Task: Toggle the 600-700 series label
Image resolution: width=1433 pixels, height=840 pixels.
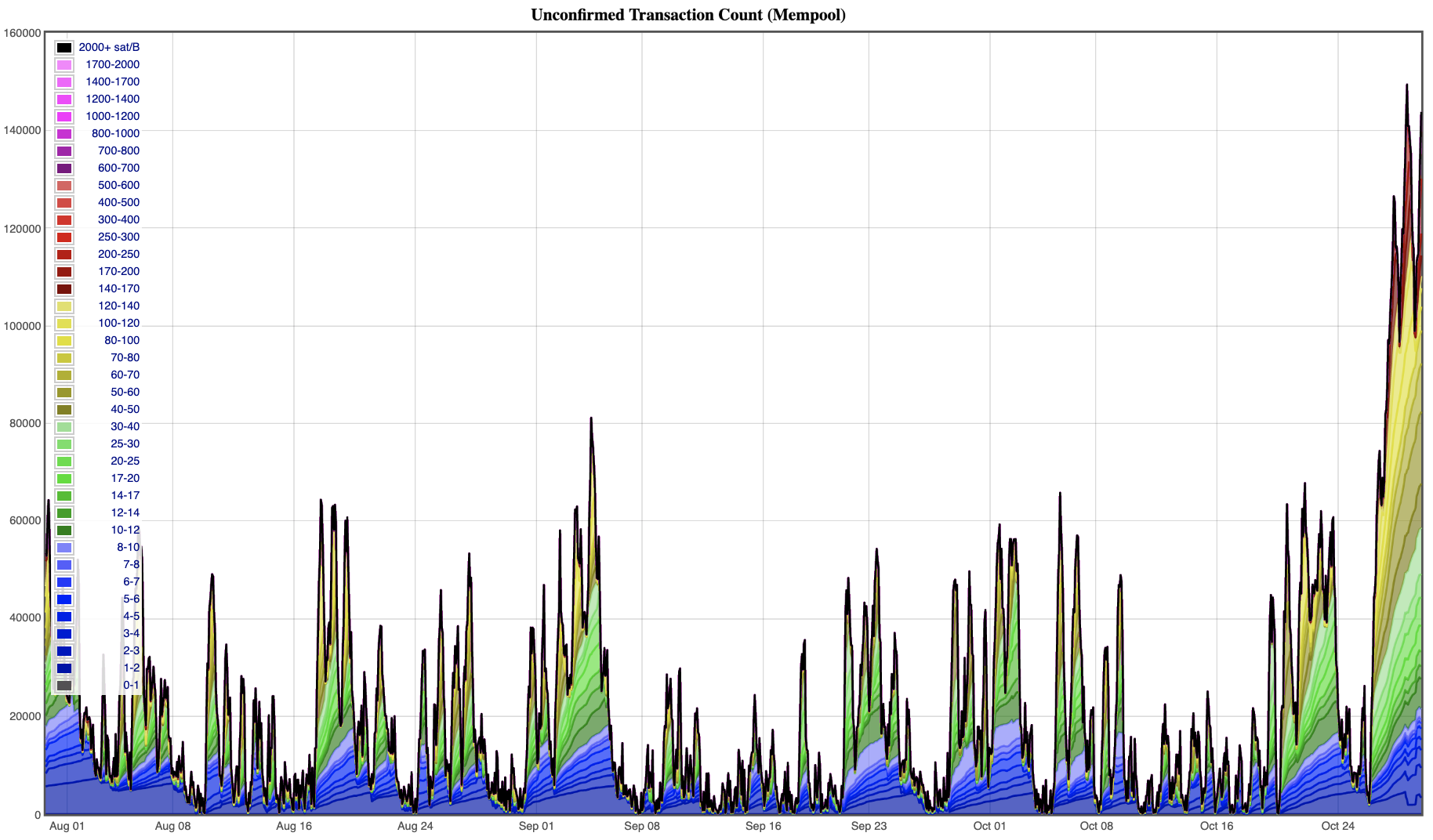Action: tap(119, 168)
